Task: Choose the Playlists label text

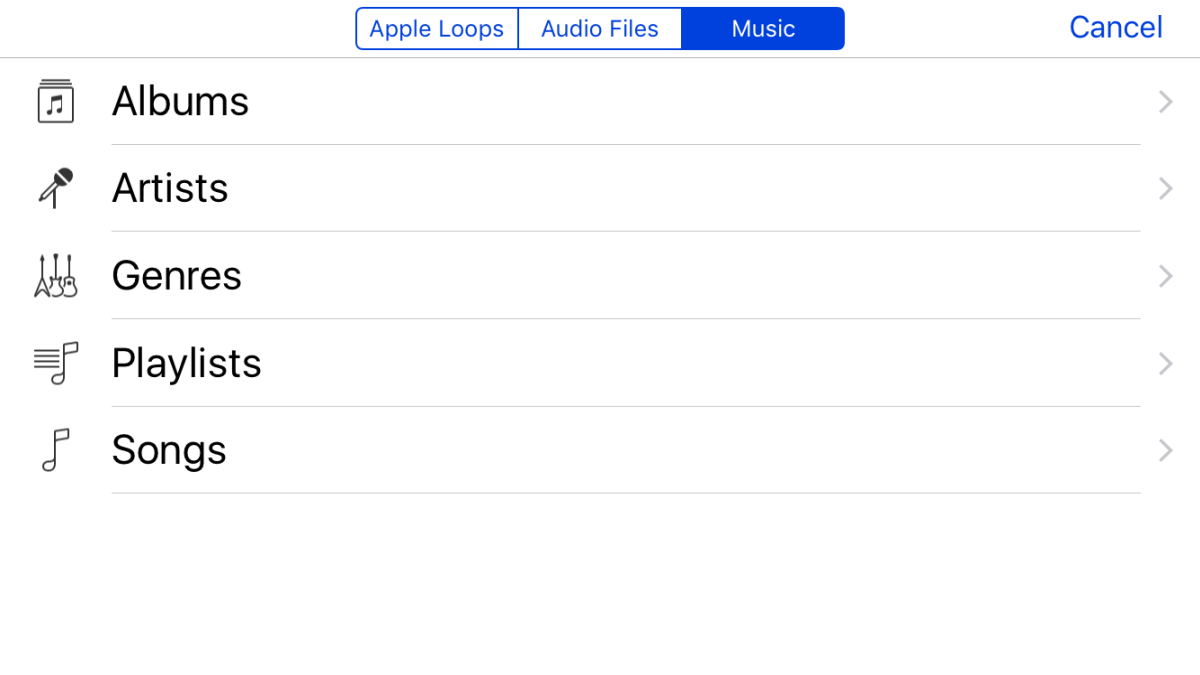Action: pos(187,363)
